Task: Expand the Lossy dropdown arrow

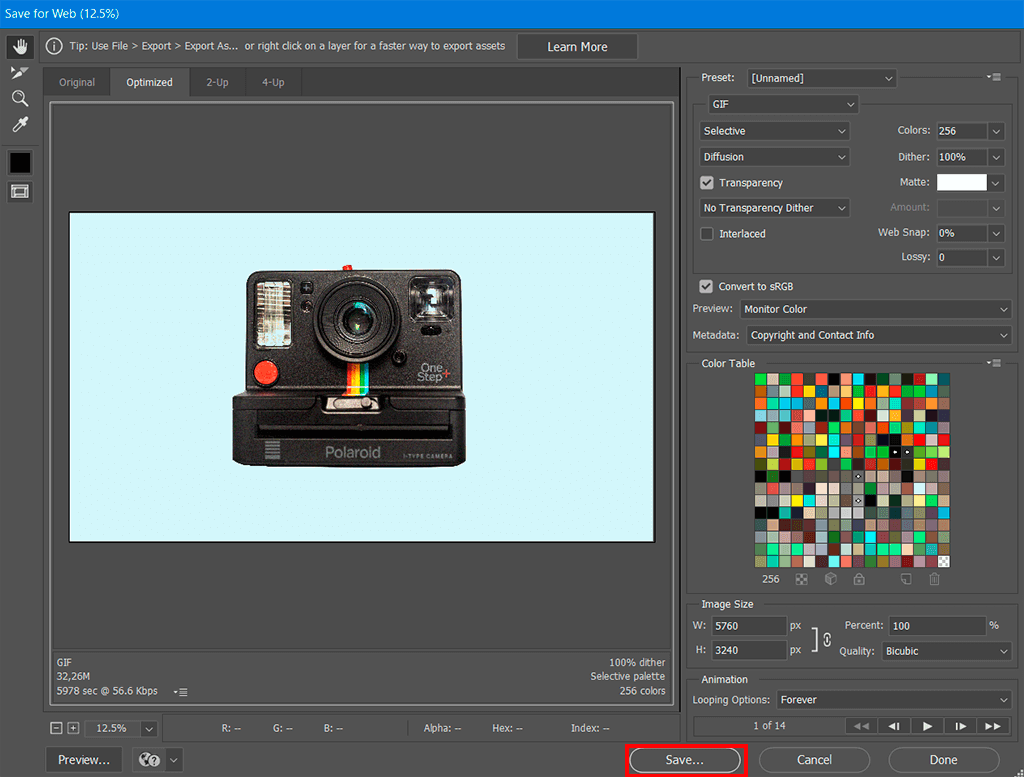Action: pos(996,258)
